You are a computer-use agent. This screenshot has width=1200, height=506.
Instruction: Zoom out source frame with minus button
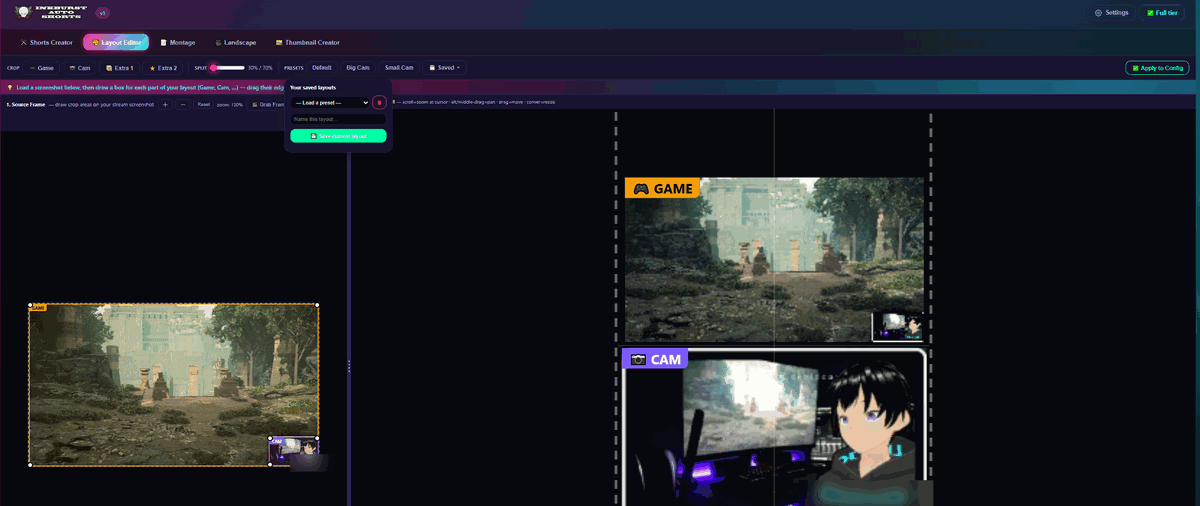pos(183,104)
